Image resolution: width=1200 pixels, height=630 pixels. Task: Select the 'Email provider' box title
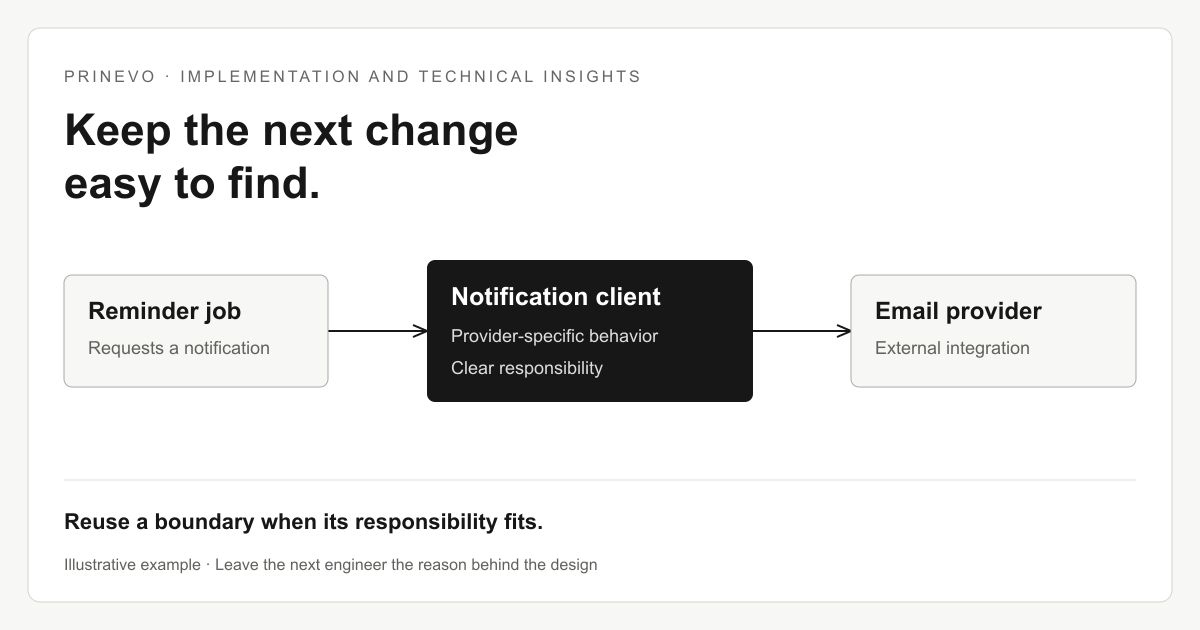[x=958, y=311]
